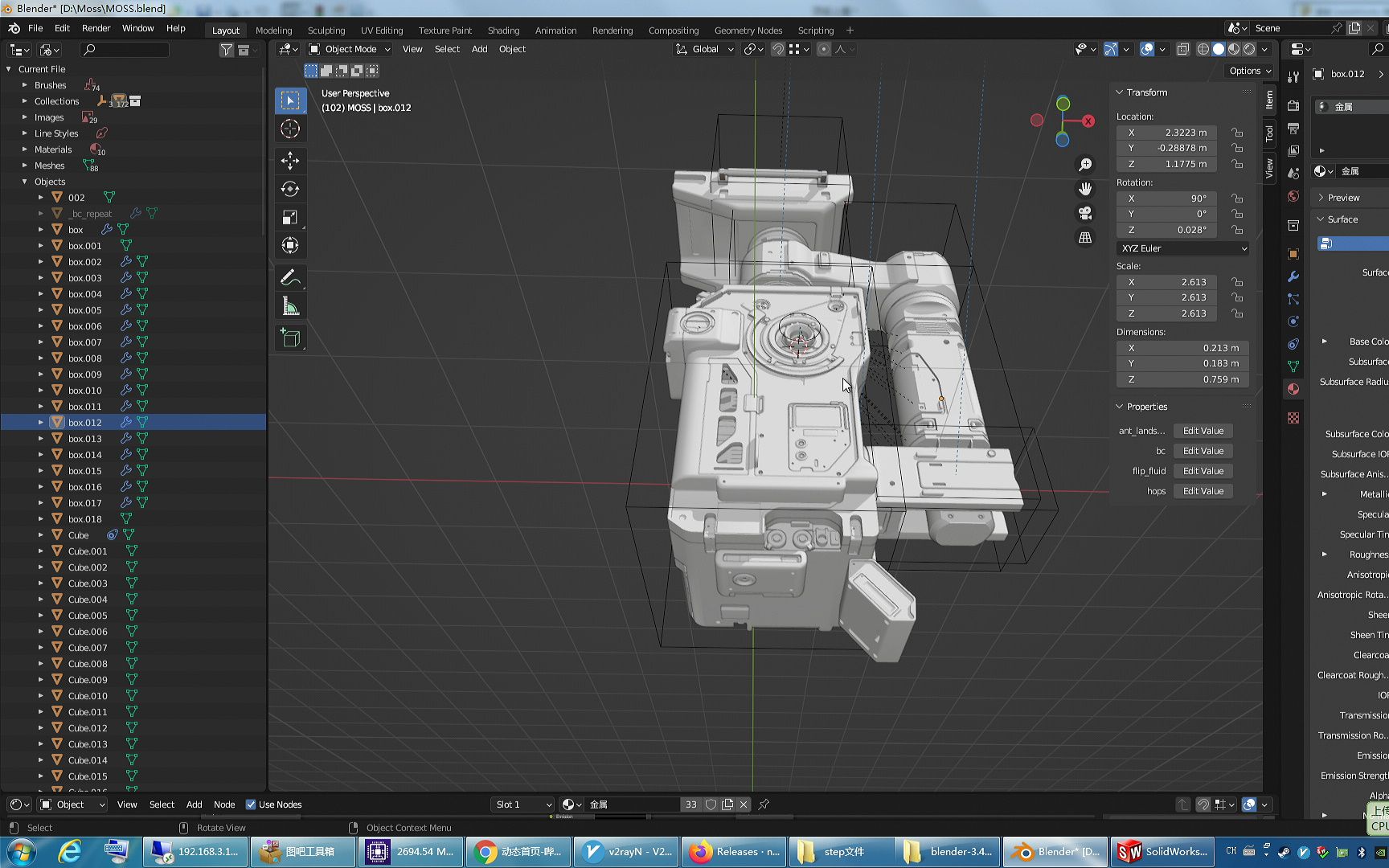The height and width of the screenshot is (868, 1389).
Task: Click the red X axis gizmo ball
Action: pos(1088,121)
